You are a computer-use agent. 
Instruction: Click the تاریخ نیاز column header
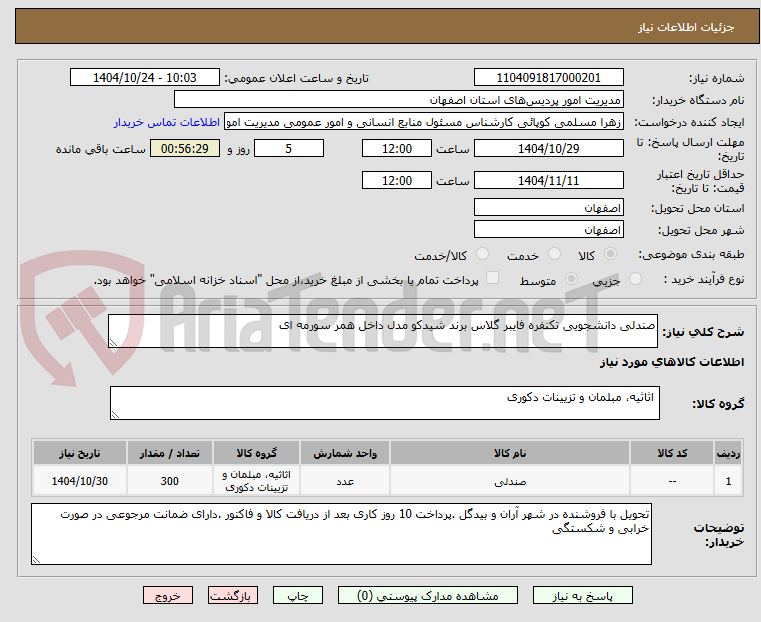tap(80, 453)
